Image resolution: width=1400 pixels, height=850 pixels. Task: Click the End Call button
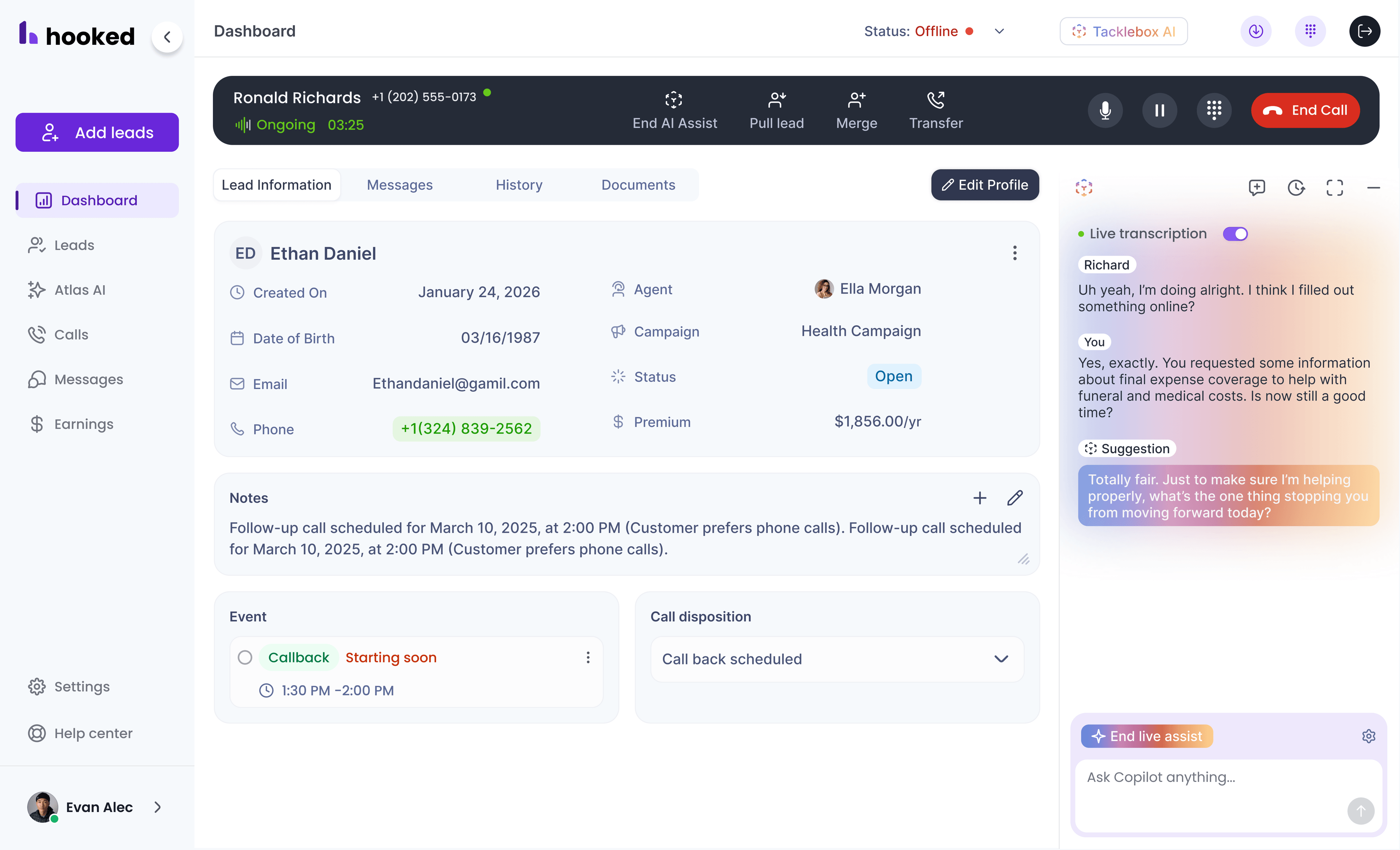click(1305, 110)
